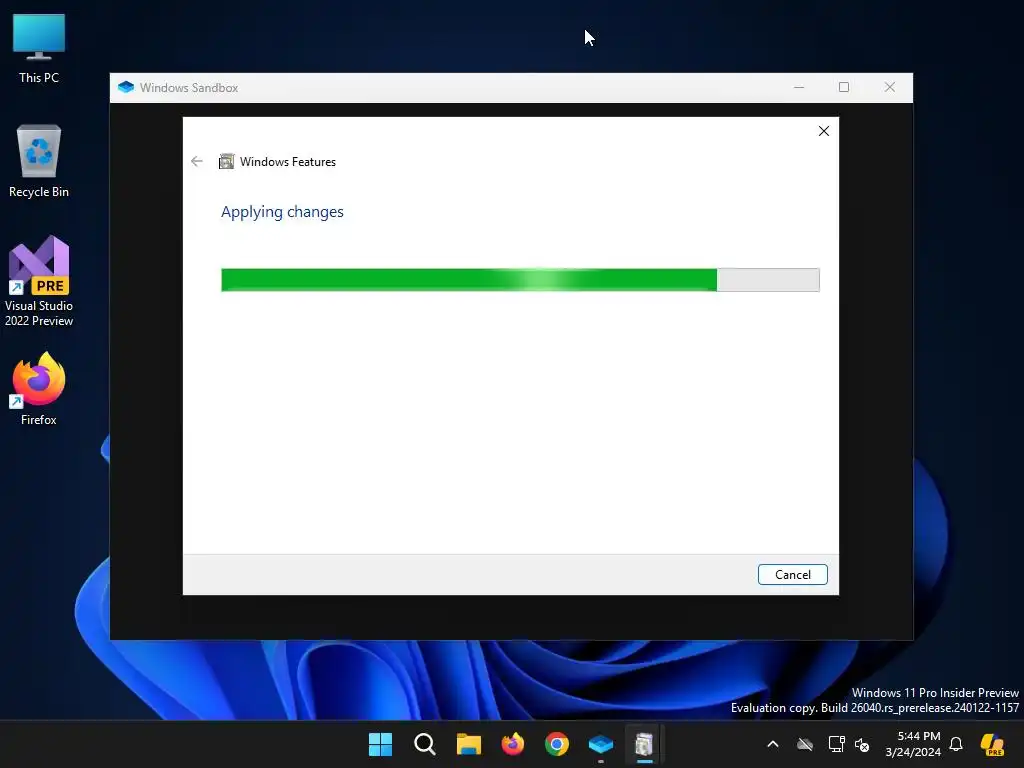Open File Explorer from taskbar
1024x768 pixels.
coord(468,744)
